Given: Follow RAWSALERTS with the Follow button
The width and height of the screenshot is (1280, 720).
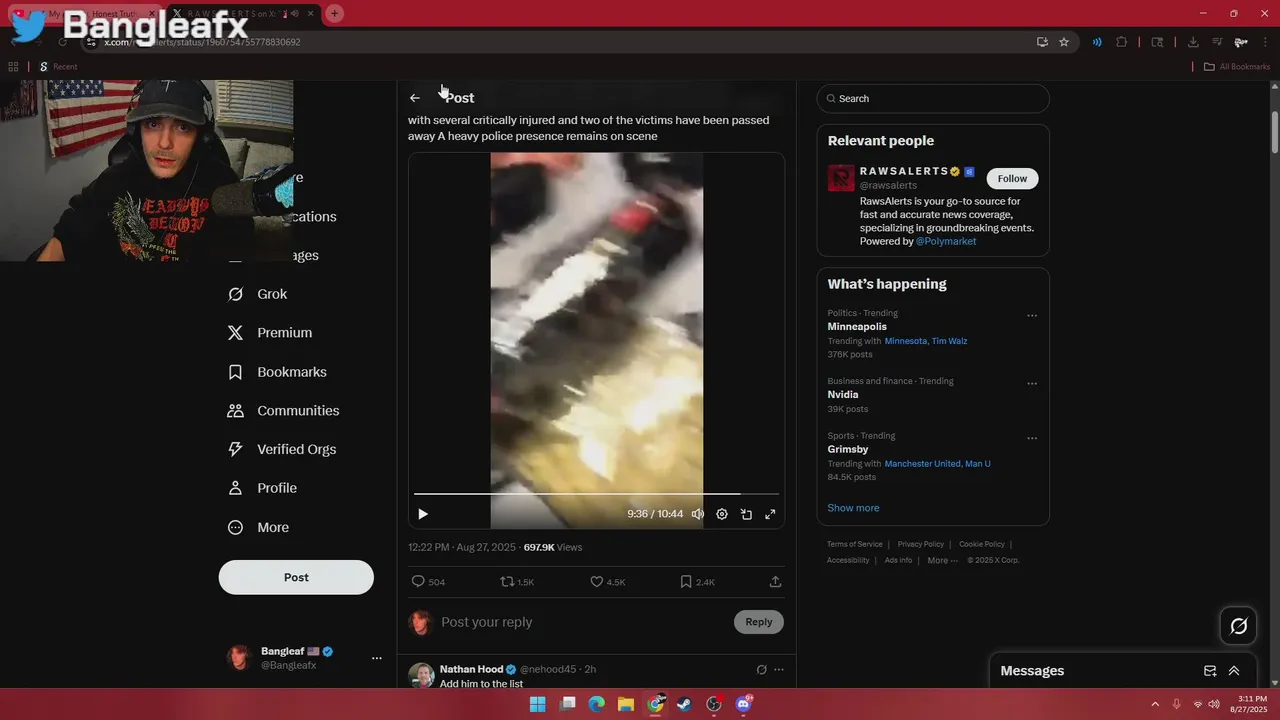Looking at the screenshot, I should [1012, 178].
